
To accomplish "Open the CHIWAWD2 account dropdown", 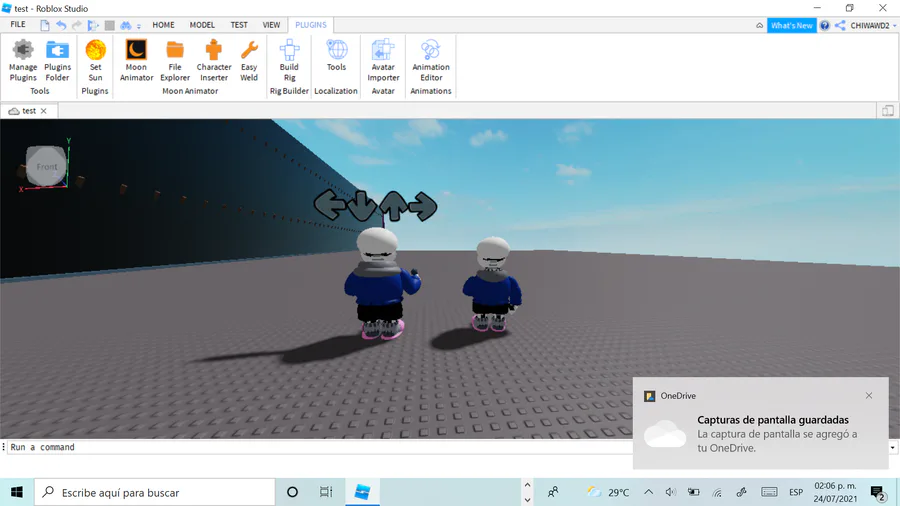I will click(873, 25).
